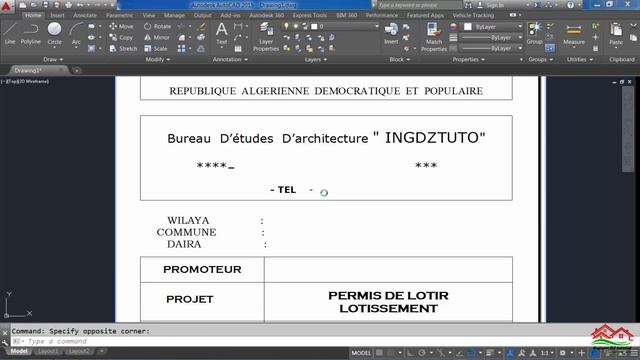Expand the Properties panel
Screen dimensions: 640x360
click(468, 60)
